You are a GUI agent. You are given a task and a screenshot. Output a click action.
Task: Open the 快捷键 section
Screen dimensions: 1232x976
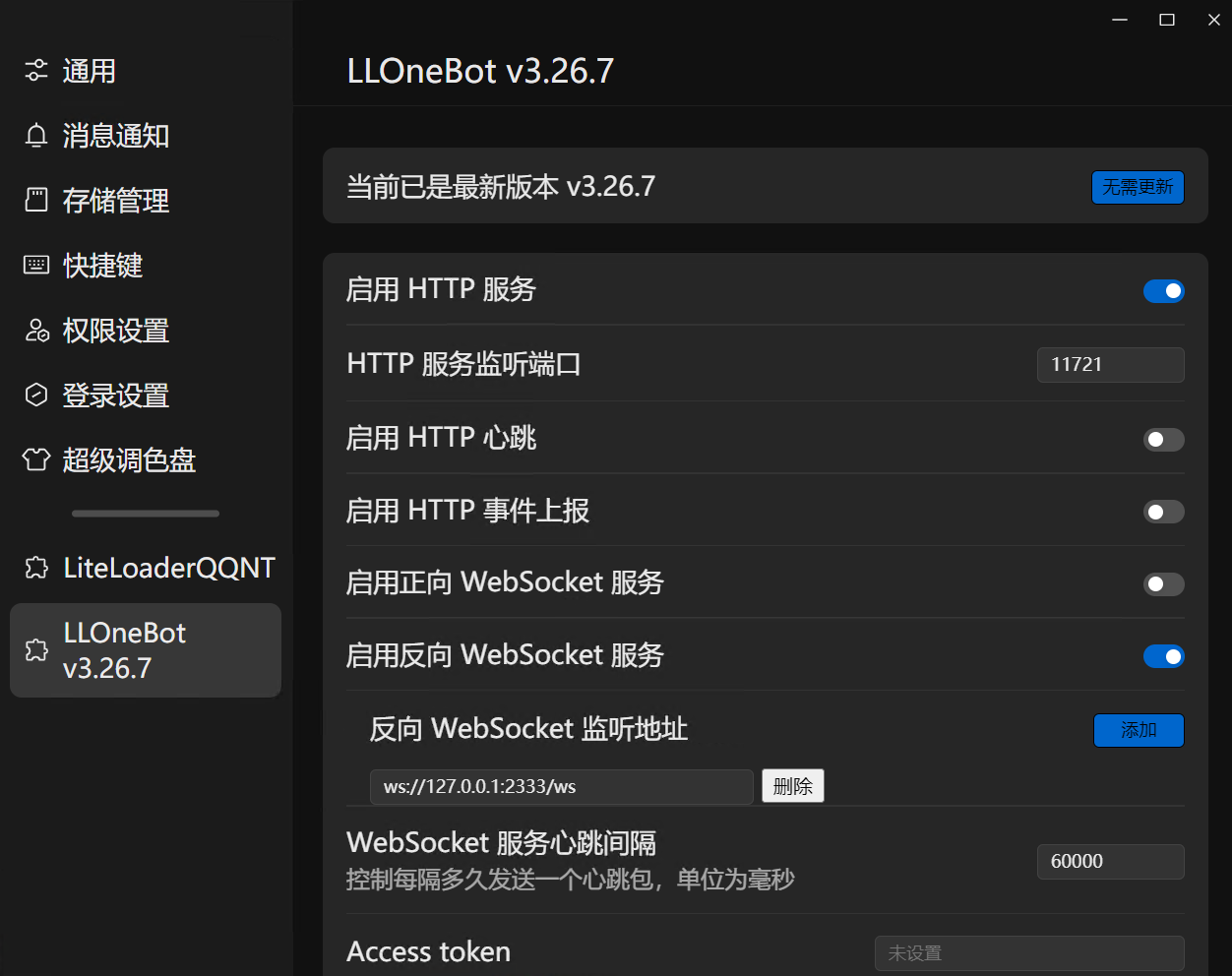(146, 266)
